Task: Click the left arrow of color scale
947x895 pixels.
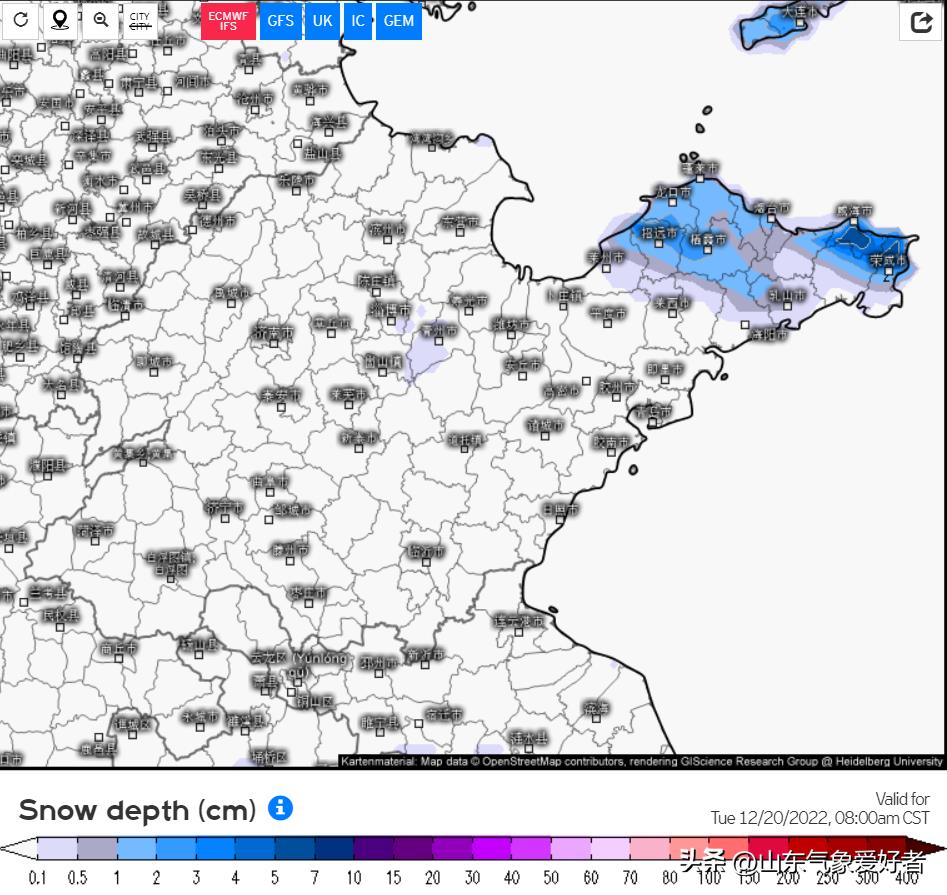Action: pos(17,849)
